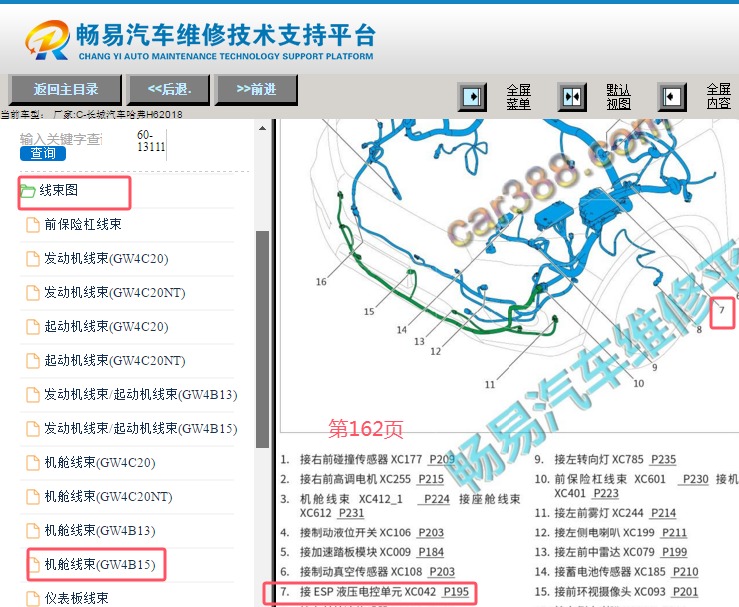Open page link P230 for XC601
Image resolution: width=739 pixels, height=607 pixels.
696,479
